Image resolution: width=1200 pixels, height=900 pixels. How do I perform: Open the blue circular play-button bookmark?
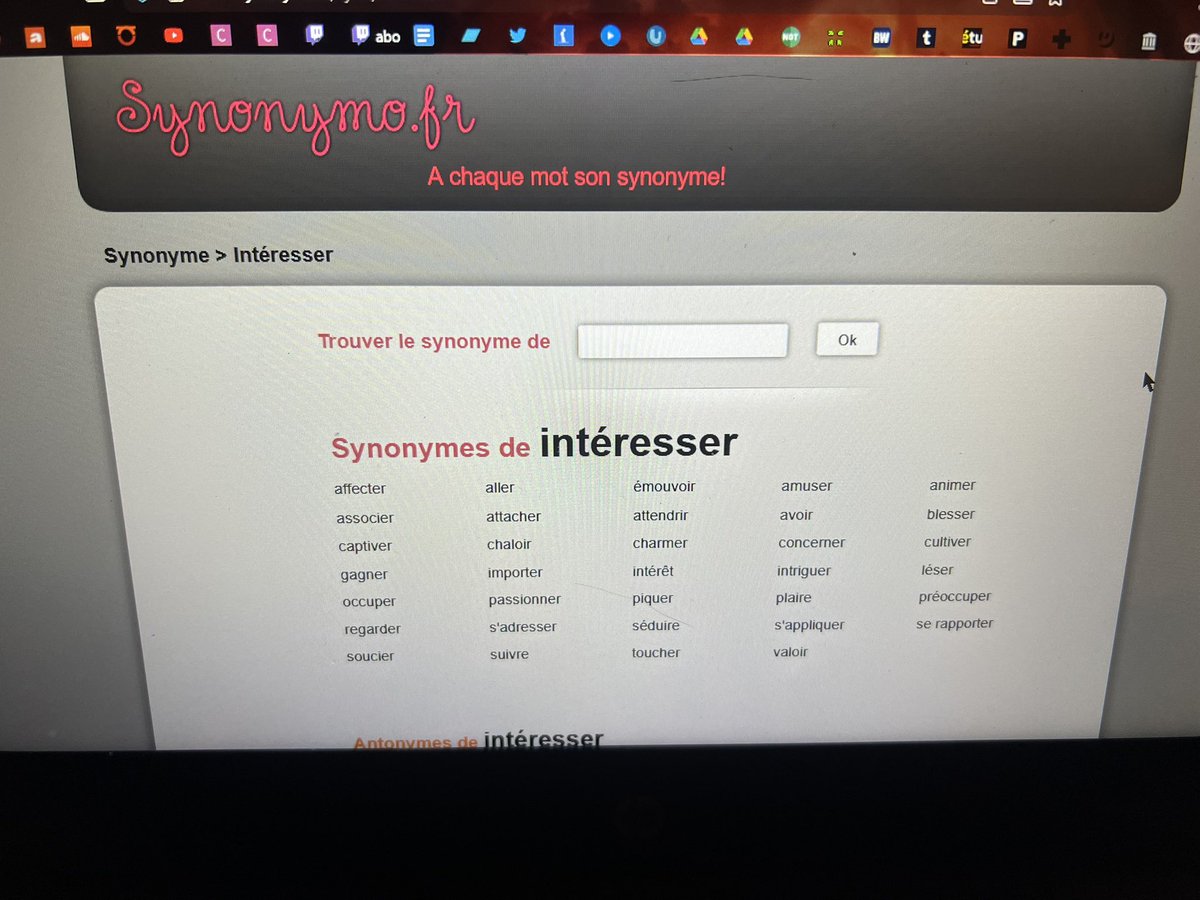(610, 37)
